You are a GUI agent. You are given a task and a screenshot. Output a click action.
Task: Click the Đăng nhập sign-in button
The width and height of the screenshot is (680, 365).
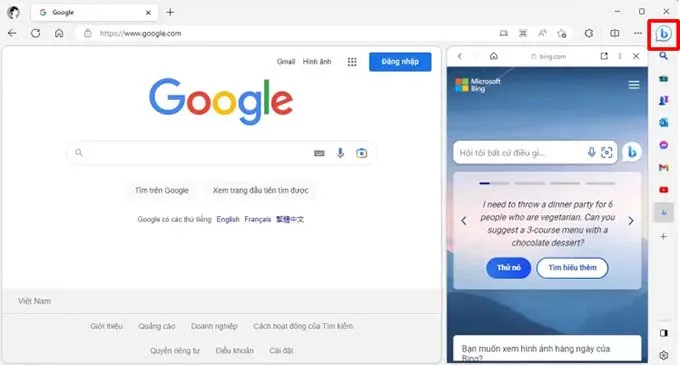(x=400, y=62)
